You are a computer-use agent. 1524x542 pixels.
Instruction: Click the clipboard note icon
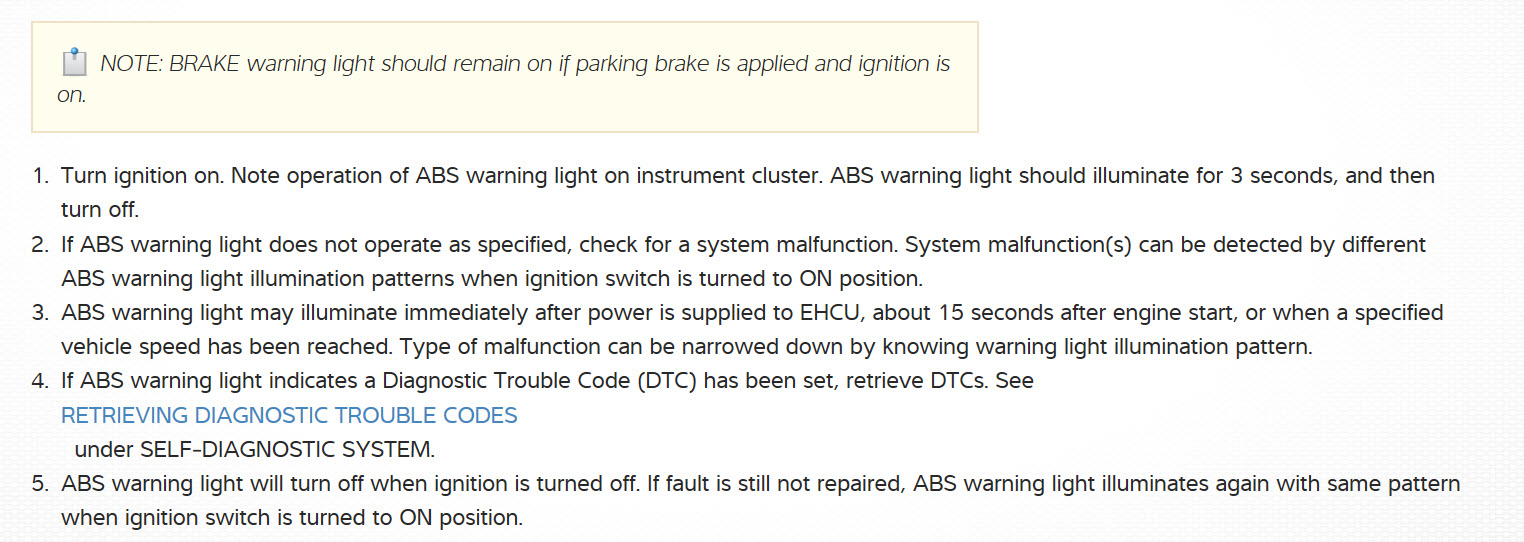click(74, 64)
